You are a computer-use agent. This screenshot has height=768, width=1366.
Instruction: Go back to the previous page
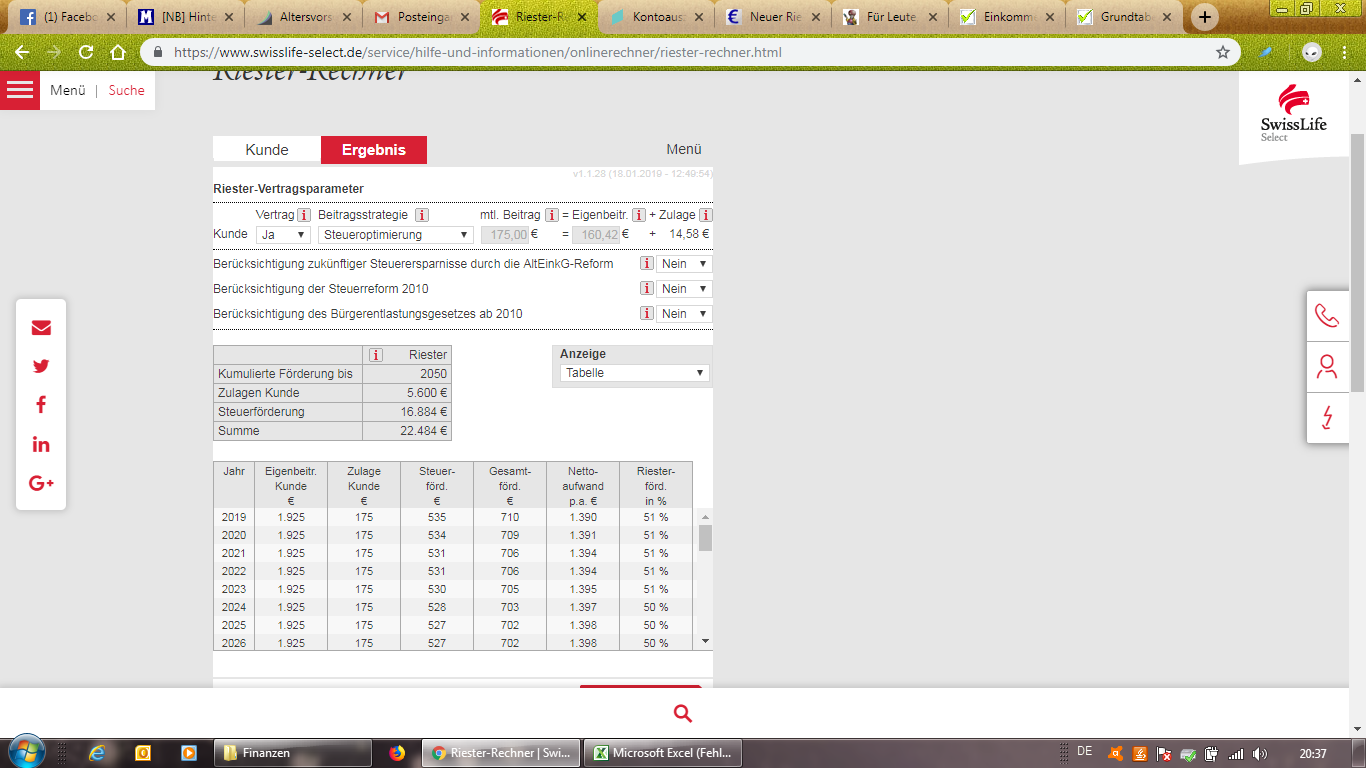click(x=22, y=52)
